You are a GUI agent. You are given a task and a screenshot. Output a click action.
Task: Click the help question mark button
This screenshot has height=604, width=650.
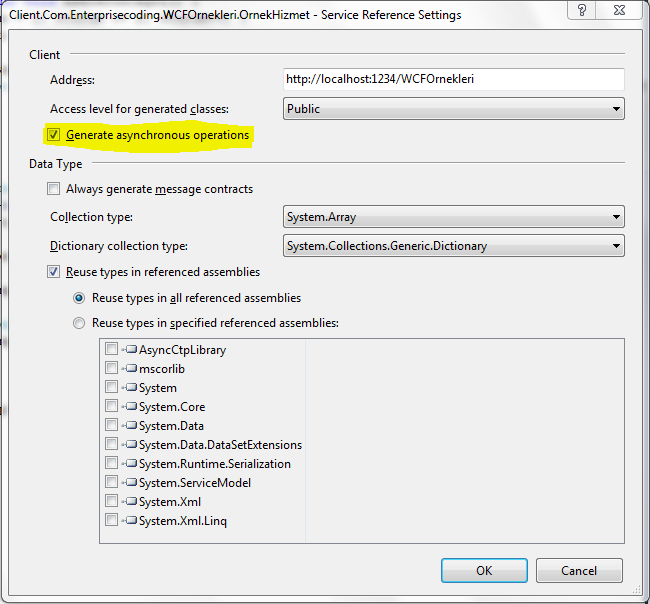click(x=582, y=10)
